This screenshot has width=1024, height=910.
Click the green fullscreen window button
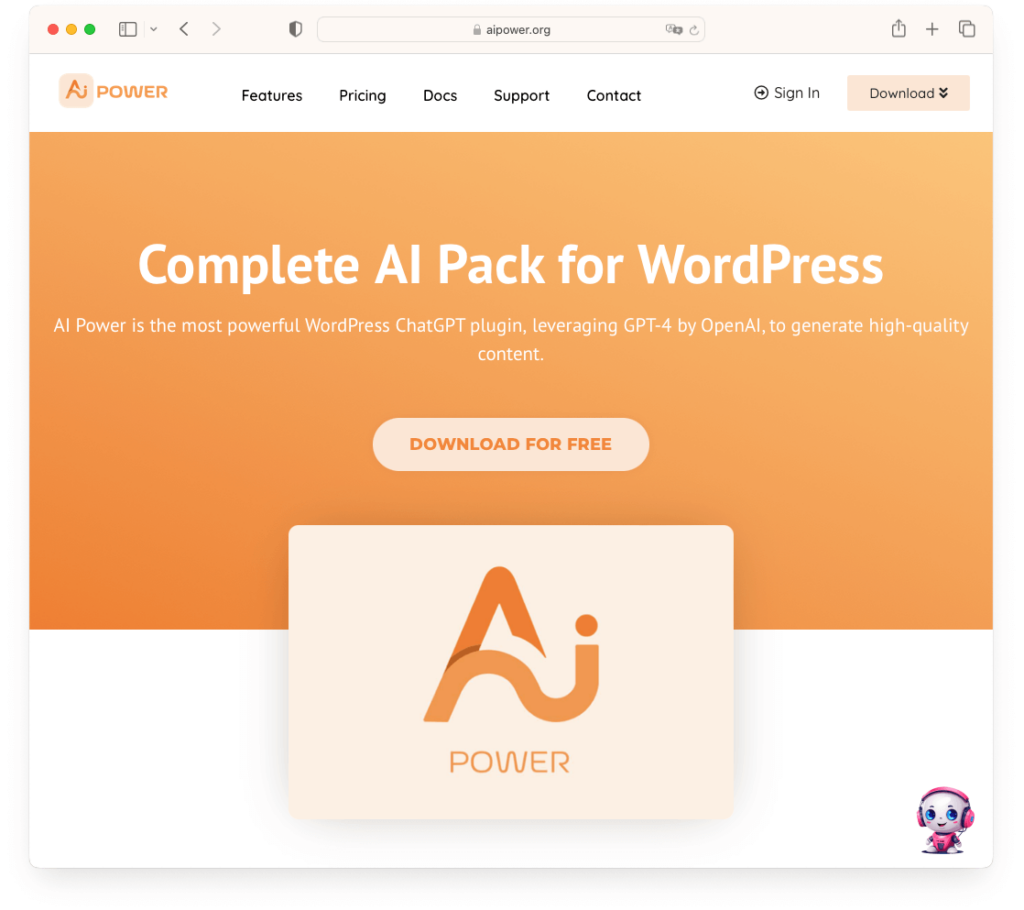(x=90, y=29)
